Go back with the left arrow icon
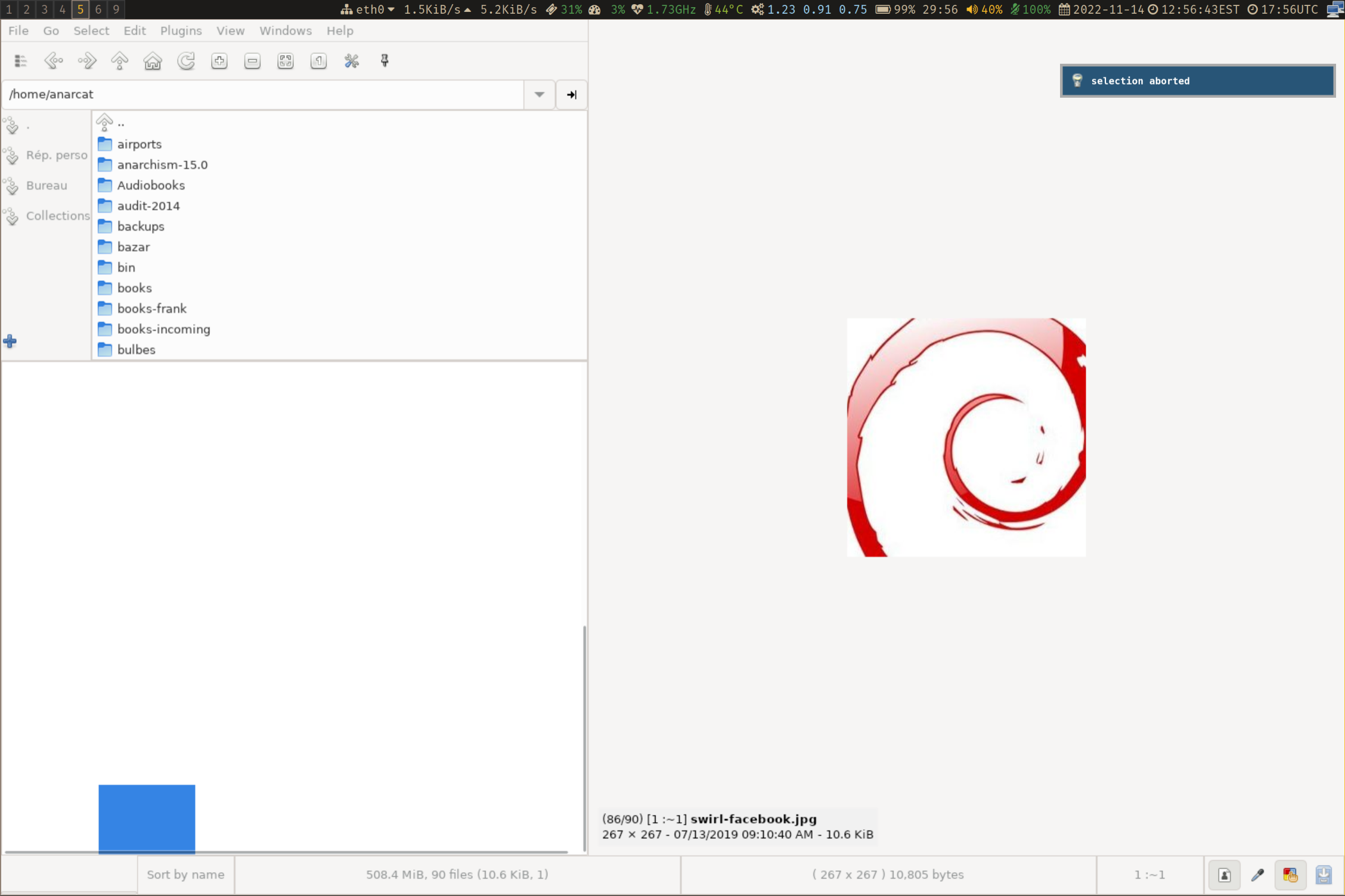Screen dimensions: 1345x896 tap(54, 61)
